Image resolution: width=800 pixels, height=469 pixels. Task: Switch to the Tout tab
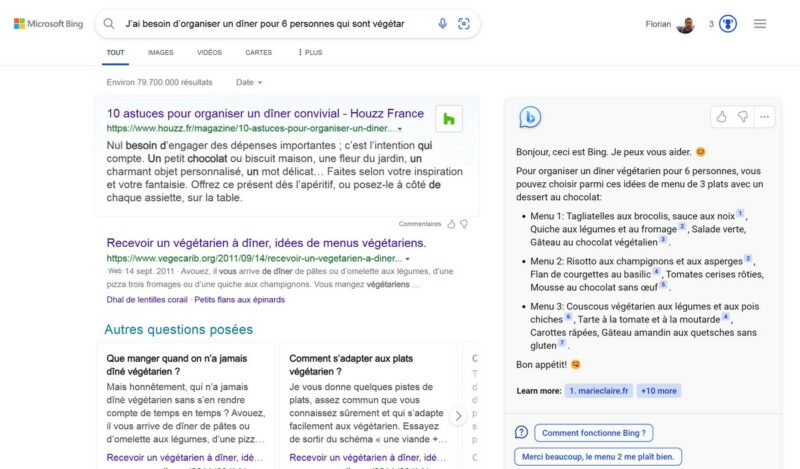(x=115, y=53)
